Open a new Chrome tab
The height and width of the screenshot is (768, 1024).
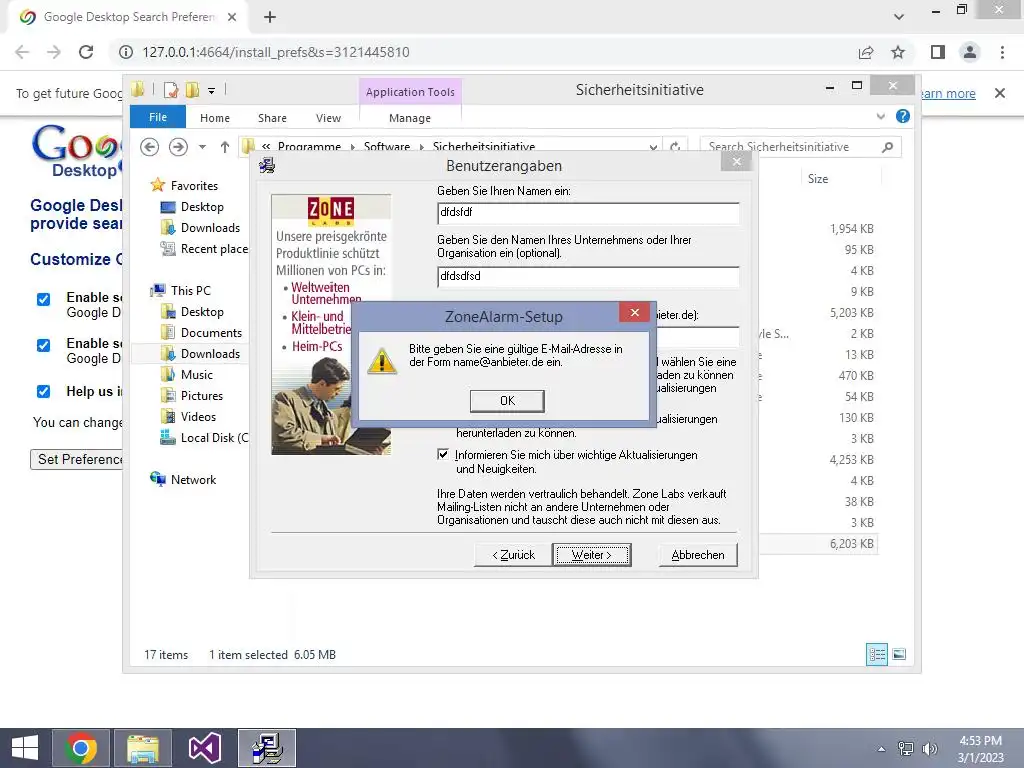(x=270, y=18)
